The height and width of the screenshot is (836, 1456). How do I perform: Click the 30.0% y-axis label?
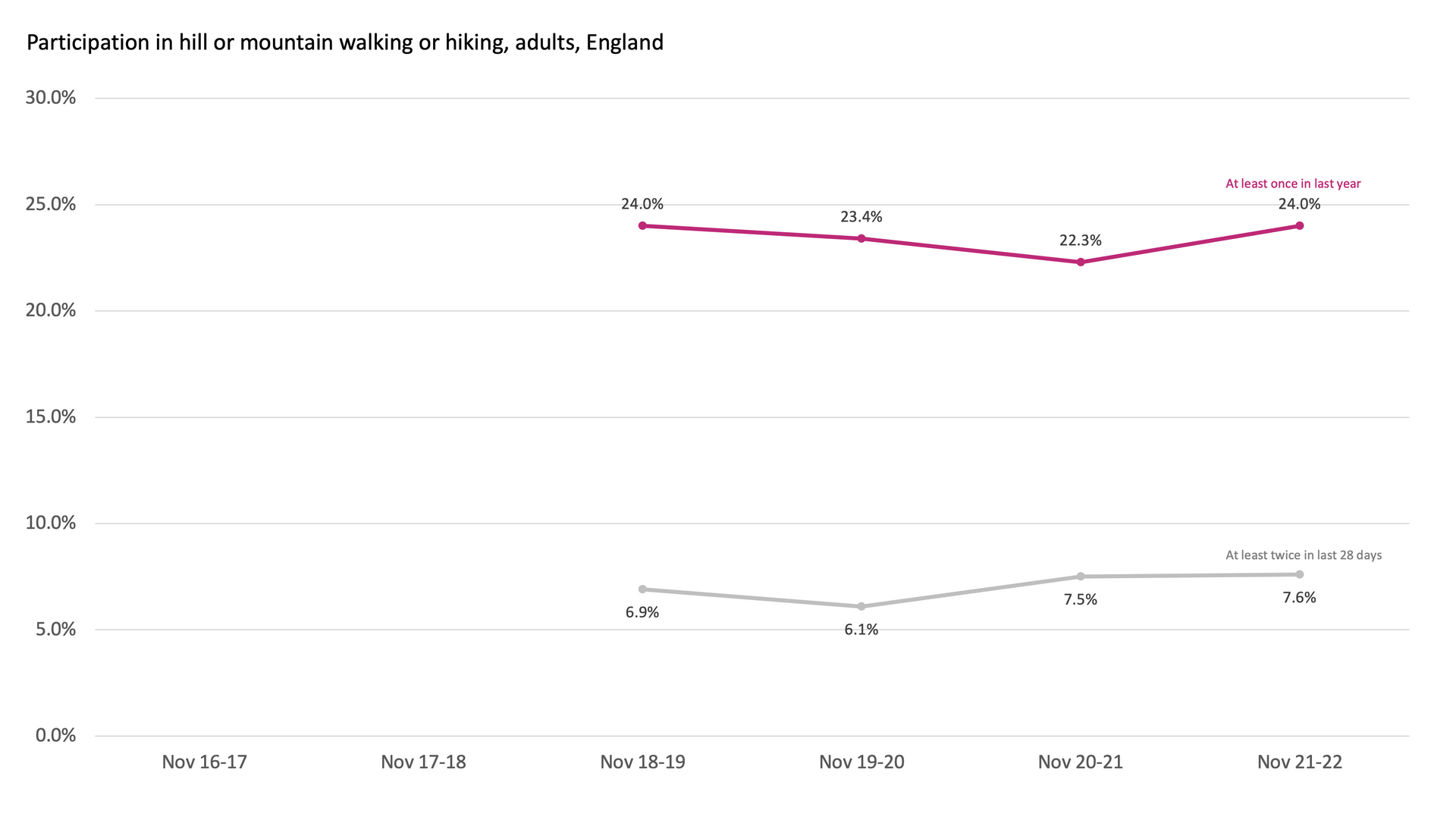(51, 98)
